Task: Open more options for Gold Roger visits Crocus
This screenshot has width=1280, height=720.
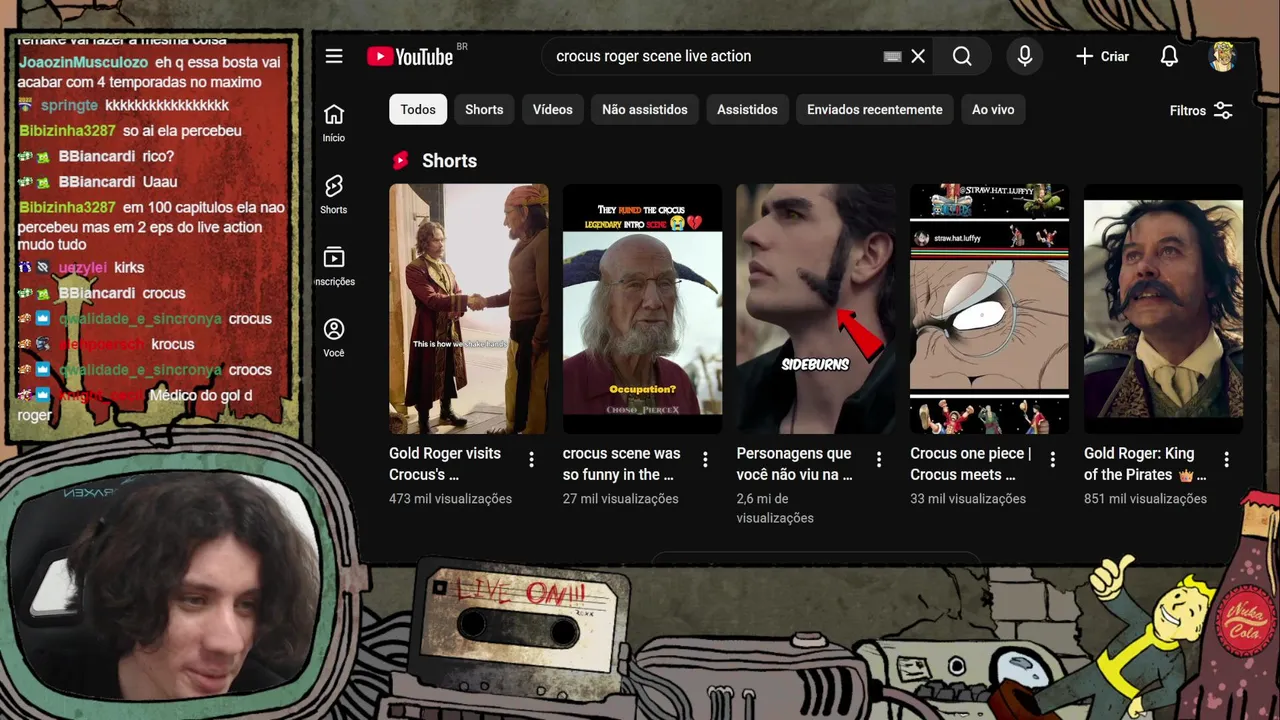Action: (x=531, y=460)
